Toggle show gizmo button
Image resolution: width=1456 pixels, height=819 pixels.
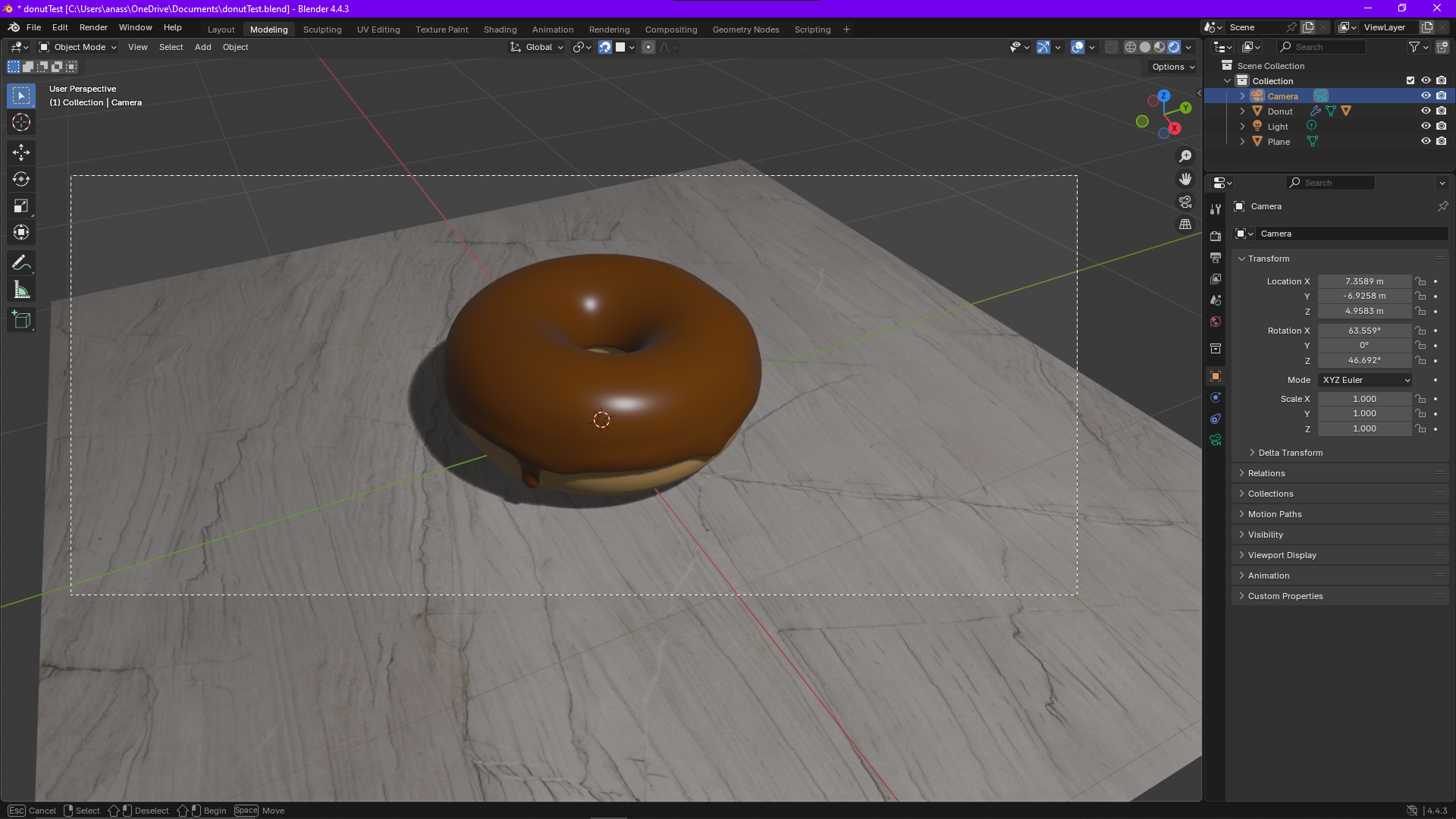pyautogui.click(x=1043, y=47)
